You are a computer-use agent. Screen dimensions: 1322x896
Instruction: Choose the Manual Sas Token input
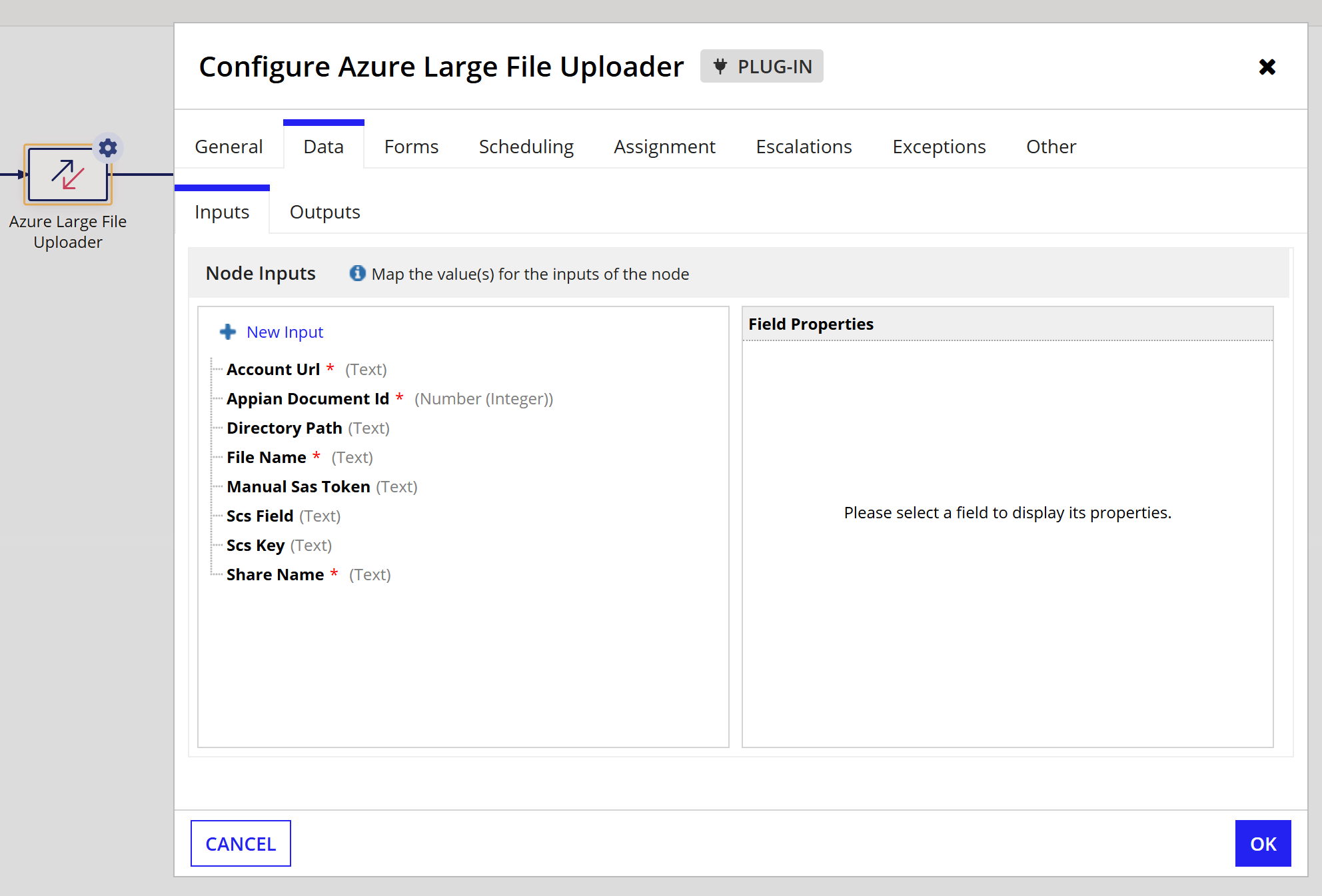pos(298,486)
